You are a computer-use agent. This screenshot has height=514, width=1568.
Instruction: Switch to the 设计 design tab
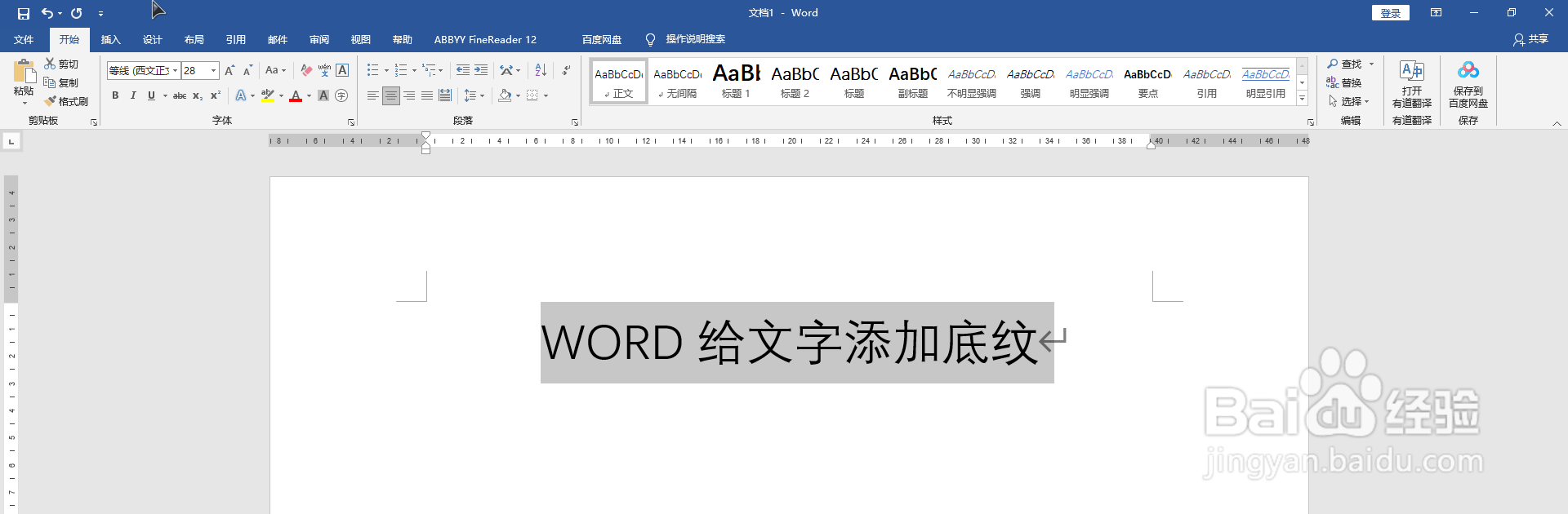[x=152, y=39]
